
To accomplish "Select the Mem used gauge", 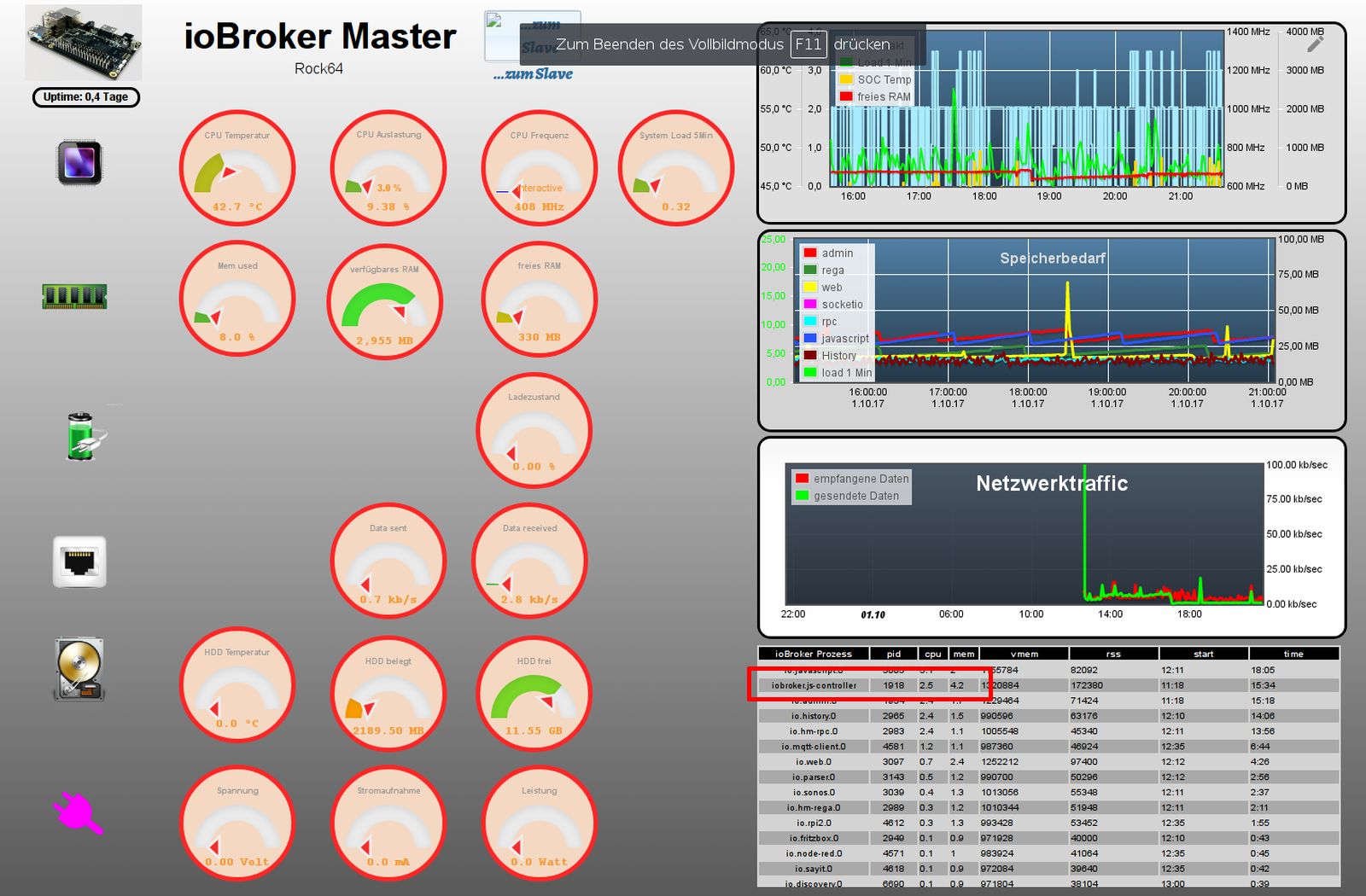I will 236,299.
